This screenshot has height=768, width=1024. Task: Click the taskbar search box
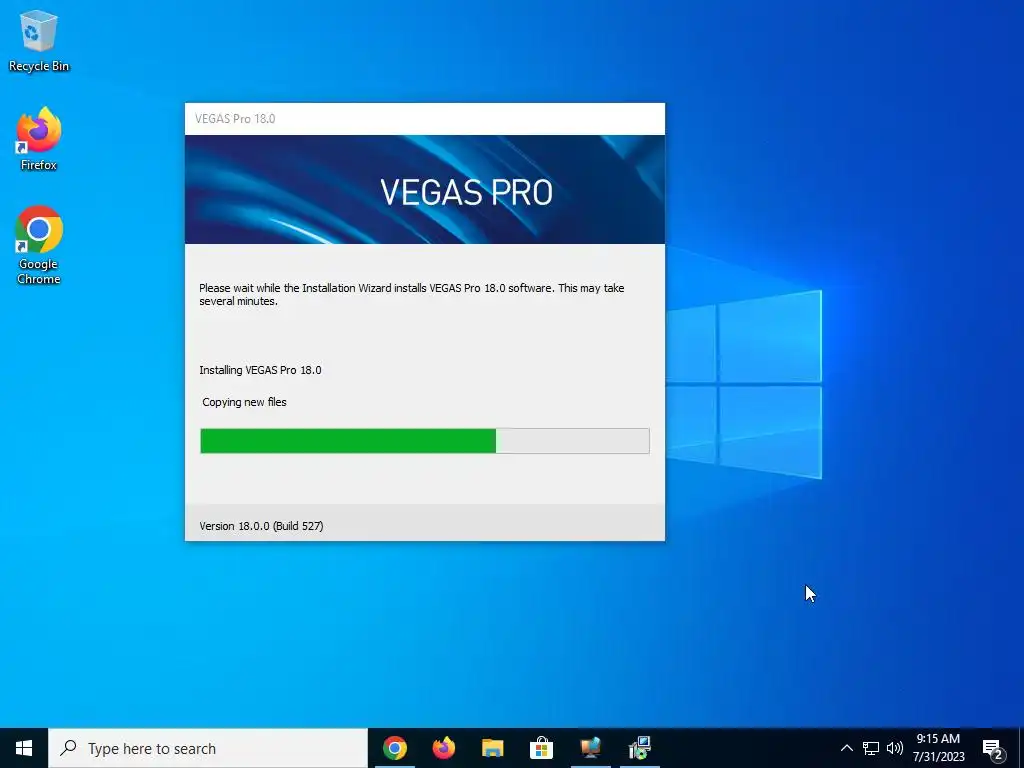(208, 748)
